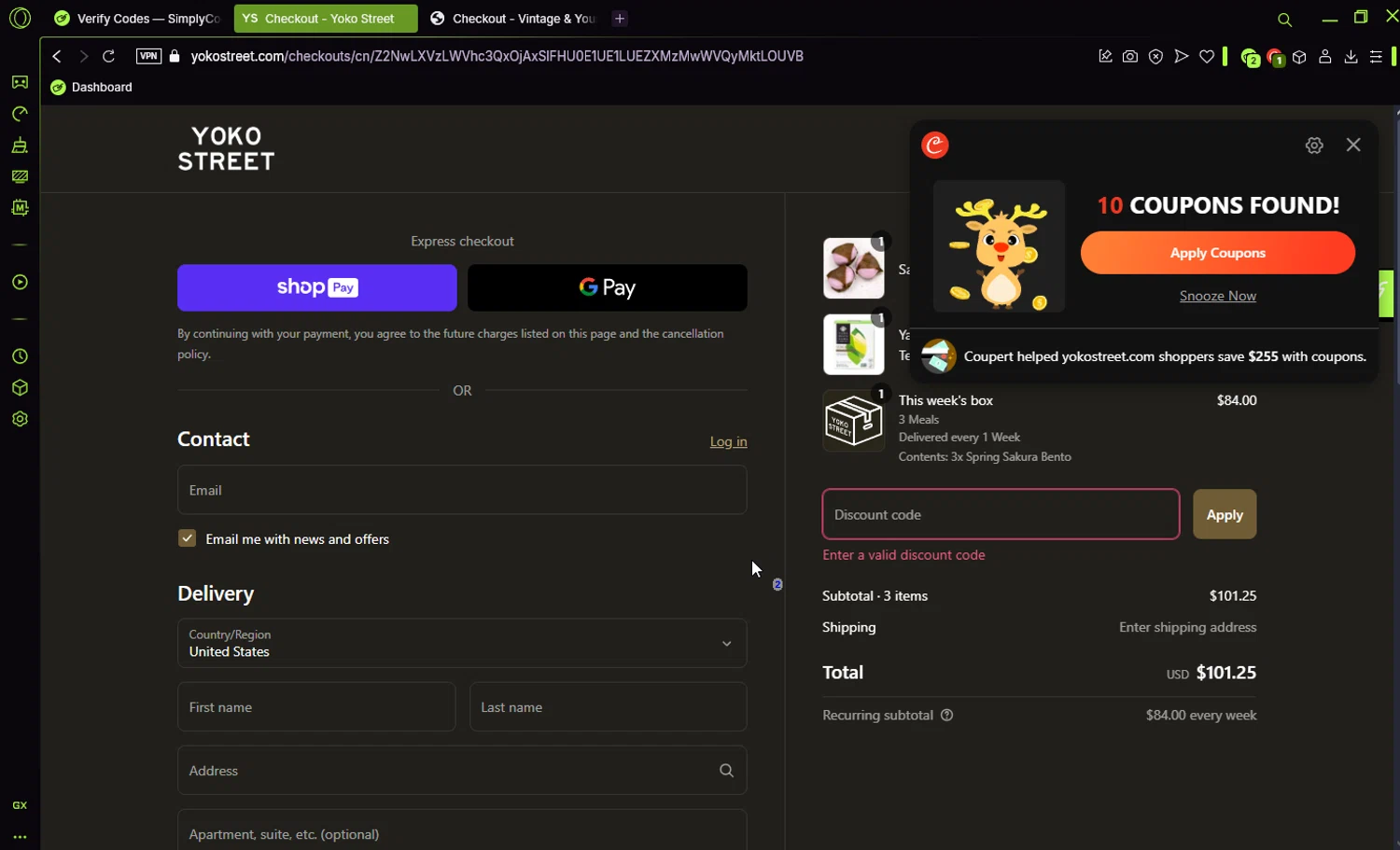
Task: Click the blue password manager badge
Action: tap(777, 584)
